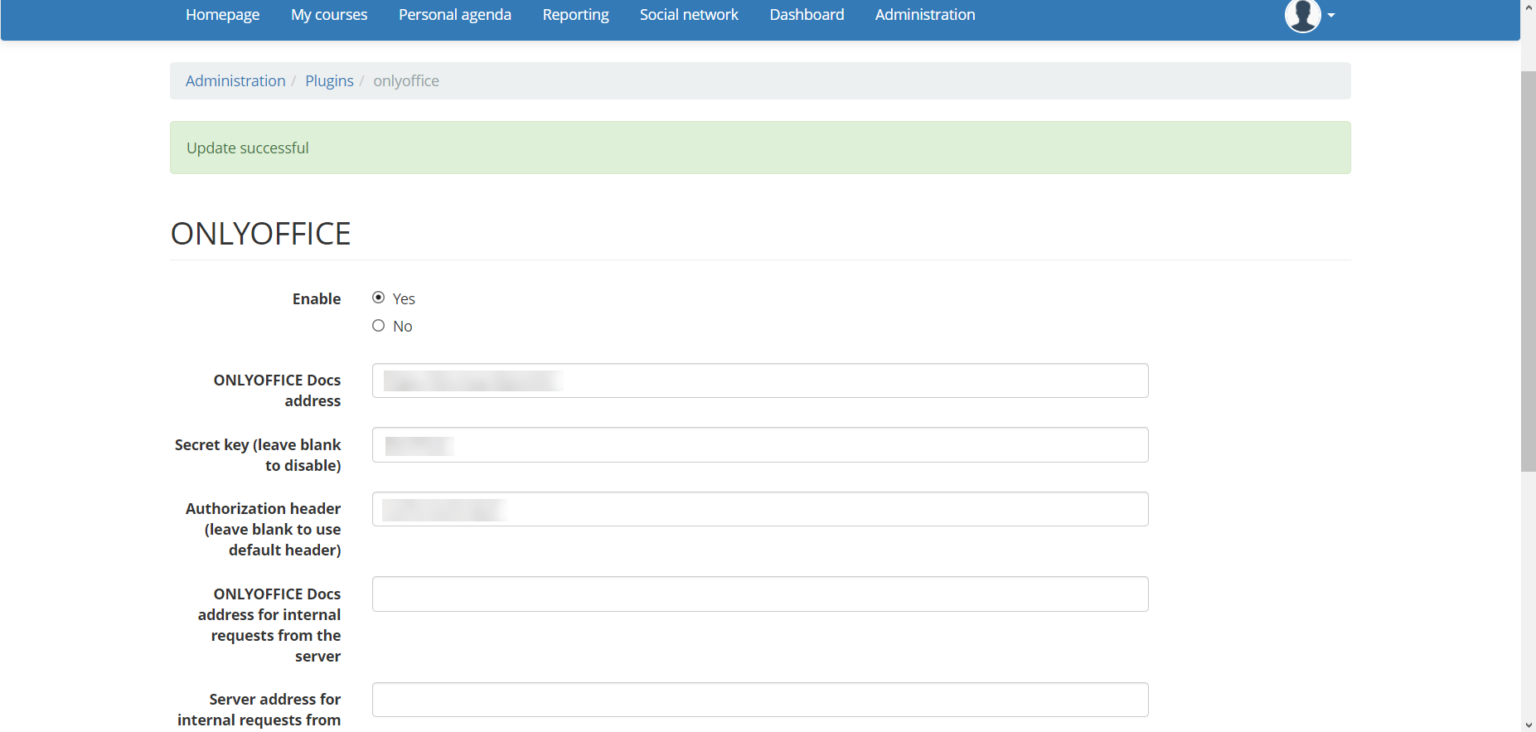The height and width of the screenshot is (732, 1536).
Task: Click the scrollbar down arrow
Action: point(1528,725)
